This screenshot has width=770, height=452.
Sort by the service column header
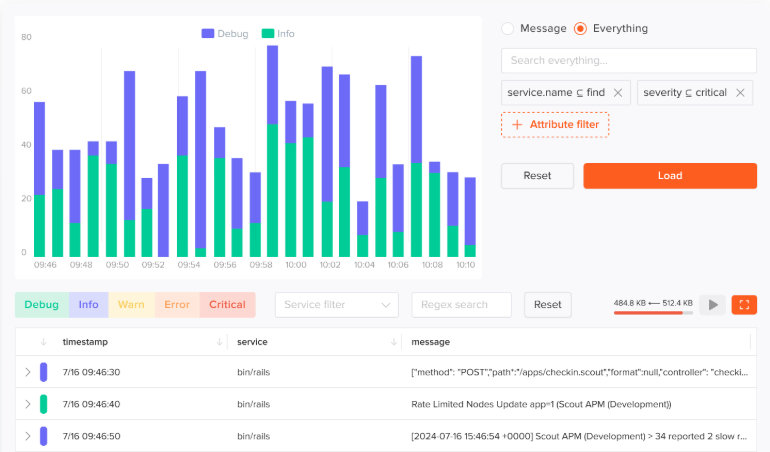coord(252,342)
